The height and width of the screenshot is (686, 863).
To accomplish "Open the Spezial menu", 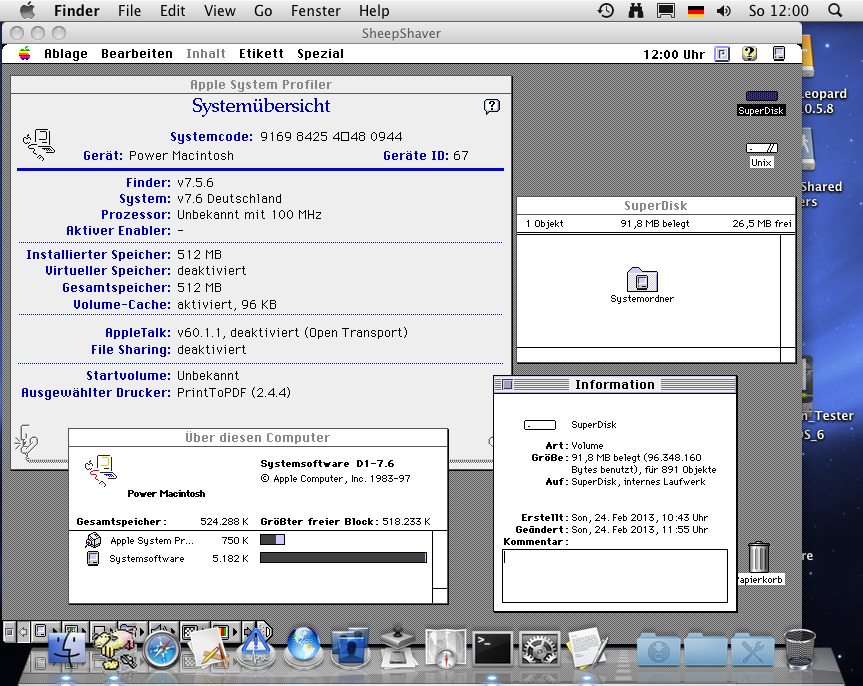I will [320, 53].
